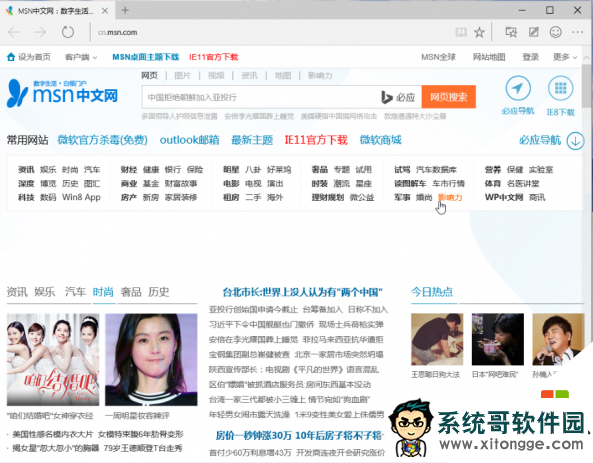Close the MSN中文网 tab
Image resolution: width=593 pixels, height=463 pixels.
[105, 11]
